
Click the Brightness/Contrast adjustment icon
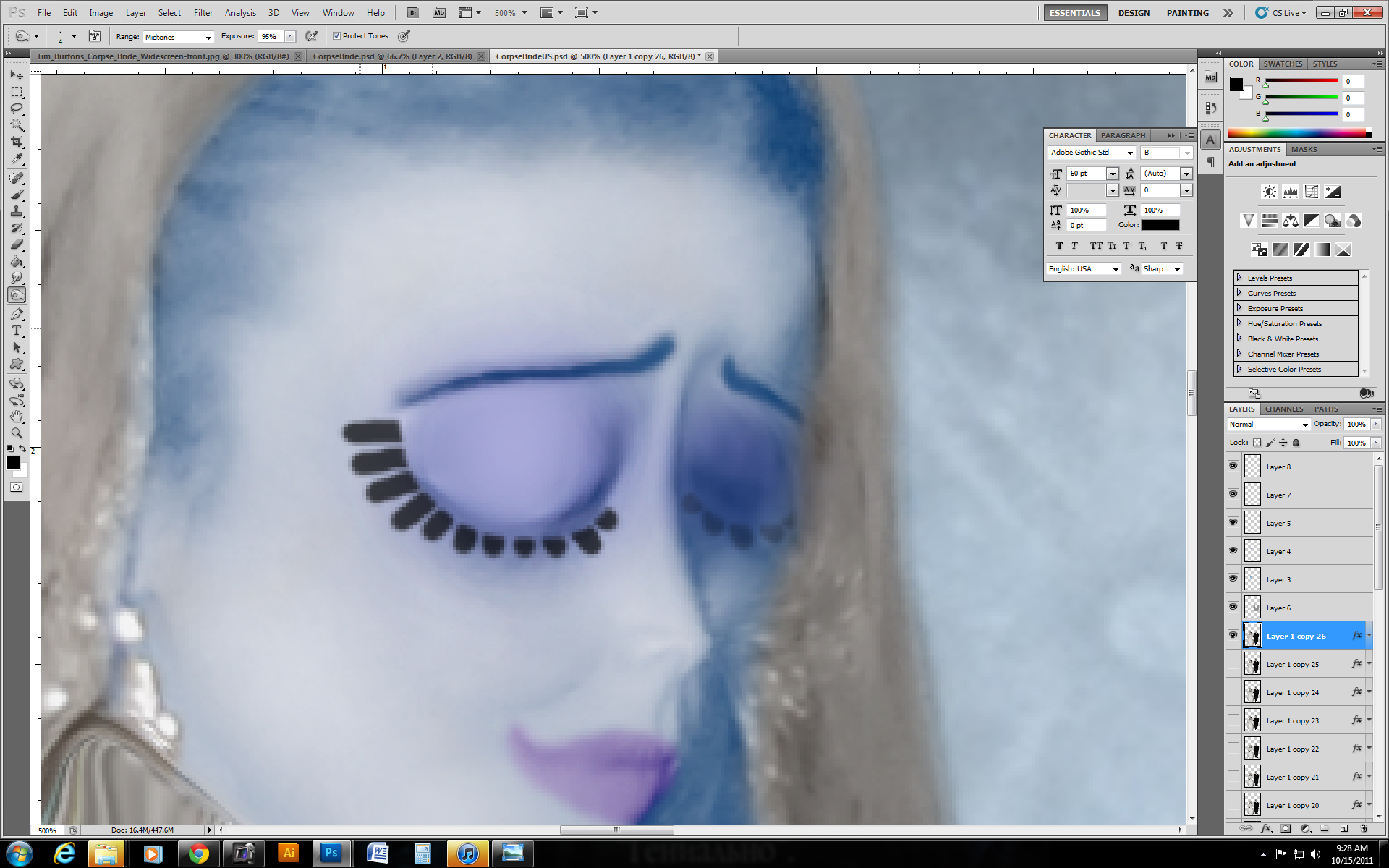(x=1269, y=192)
